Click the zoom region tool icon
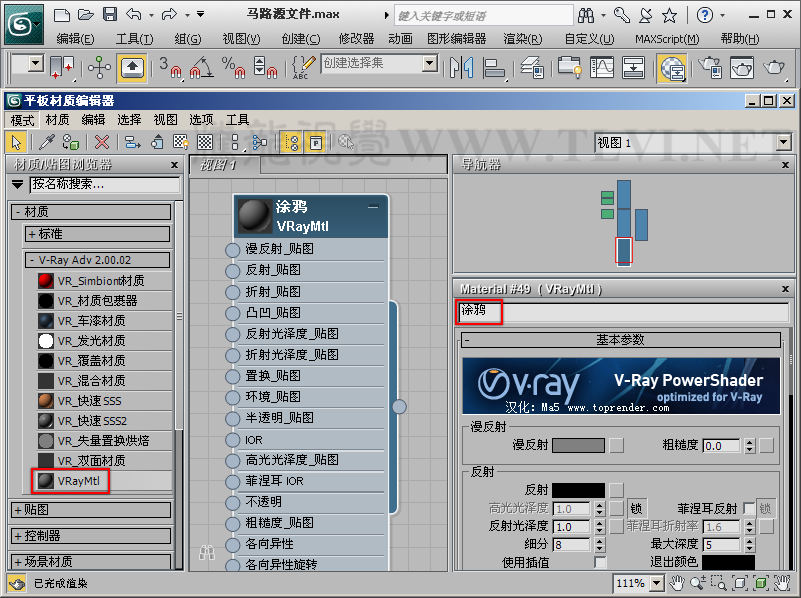 pyautogui.click(x=719, y=582)
